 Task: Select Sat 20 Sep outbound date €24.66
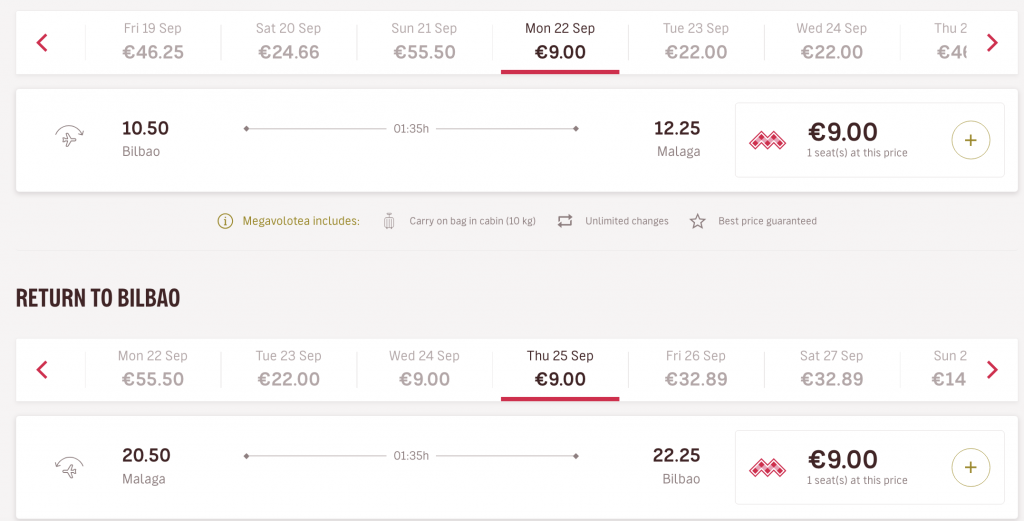[x=289, y=42]
